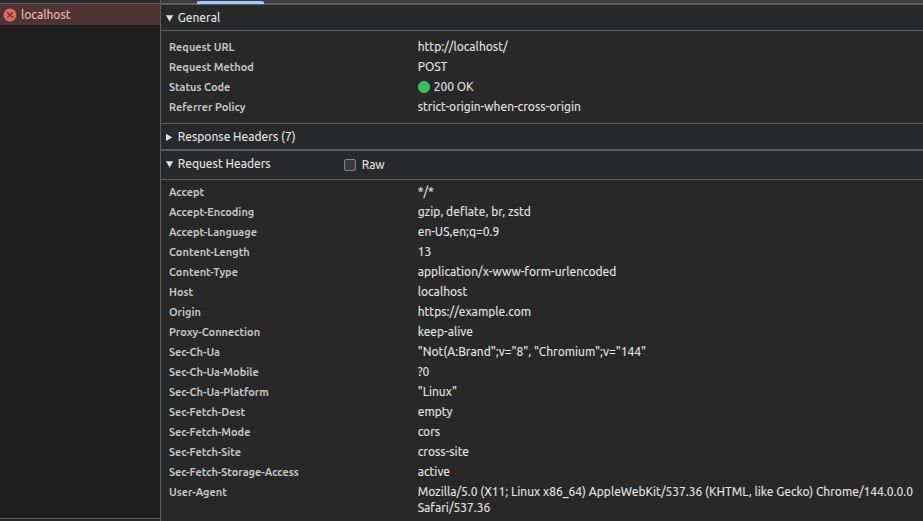Click the Sec-Fetch-Storage-Access header name
923x521 pixels.
[234, 472]
